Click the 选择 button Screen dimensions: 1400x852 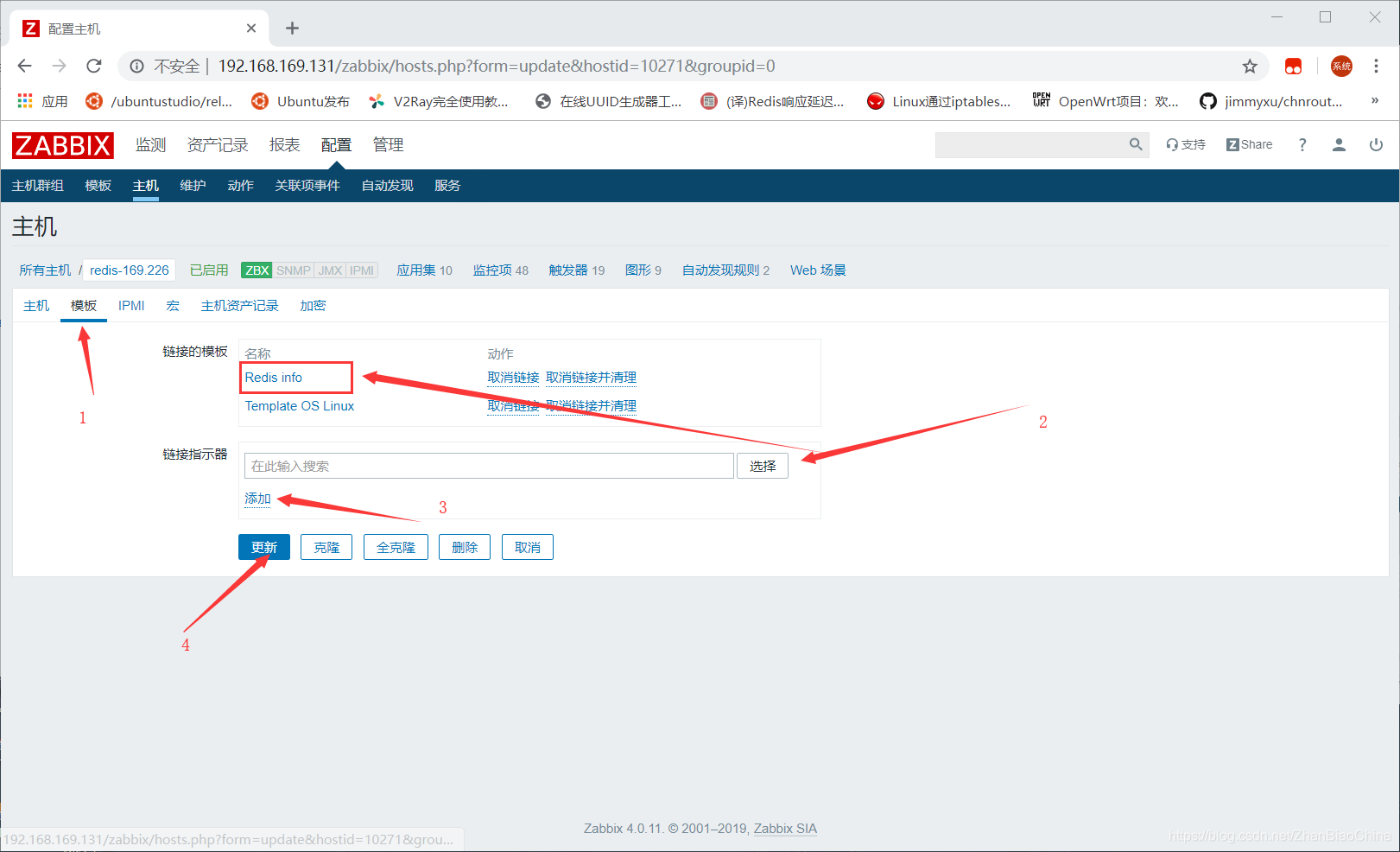tap(763, 466)
